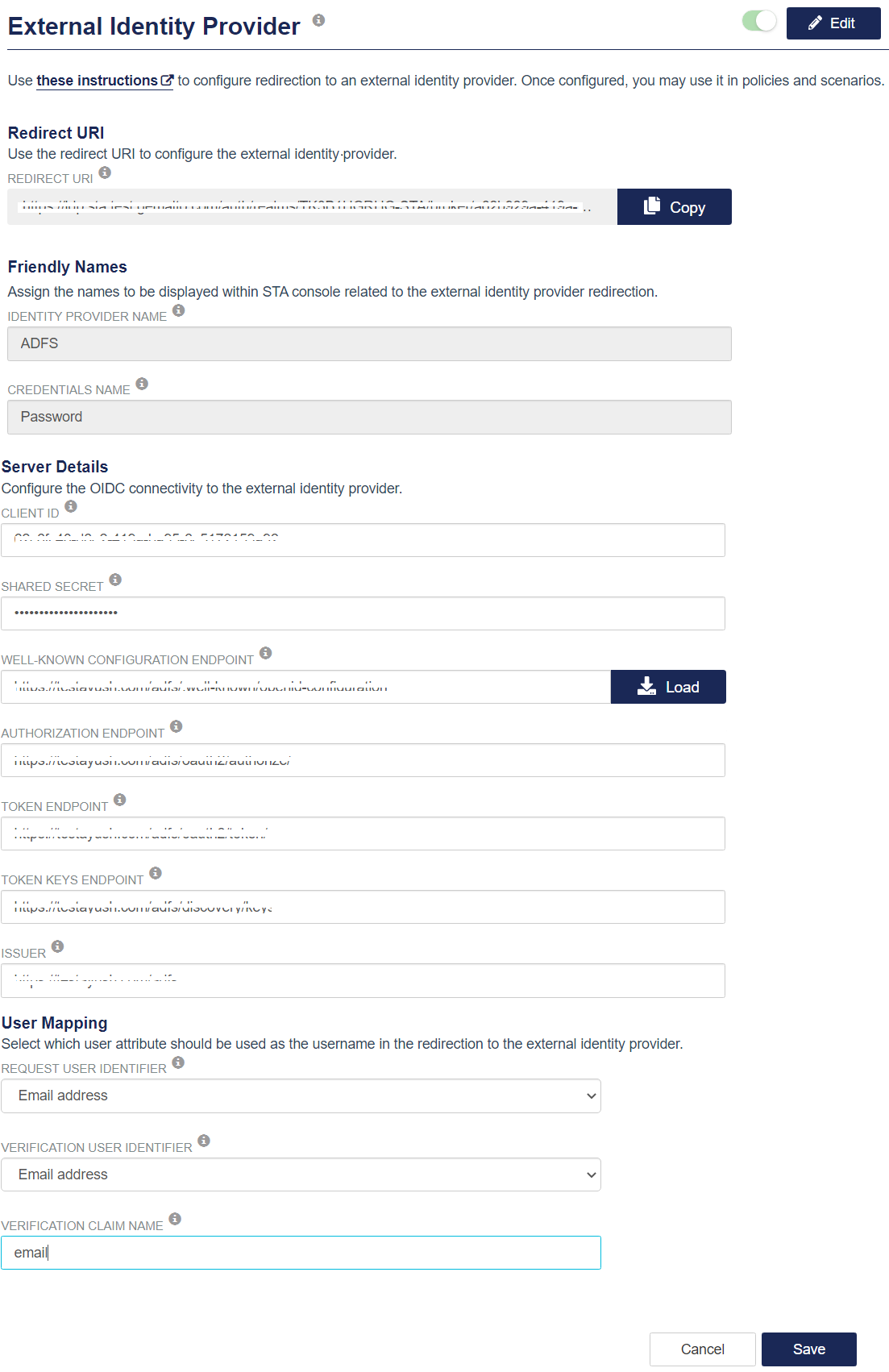The height and width of the screenshot is (1372, 889).
Task: Copy the redirect URI
Action: tap(674, 207)
